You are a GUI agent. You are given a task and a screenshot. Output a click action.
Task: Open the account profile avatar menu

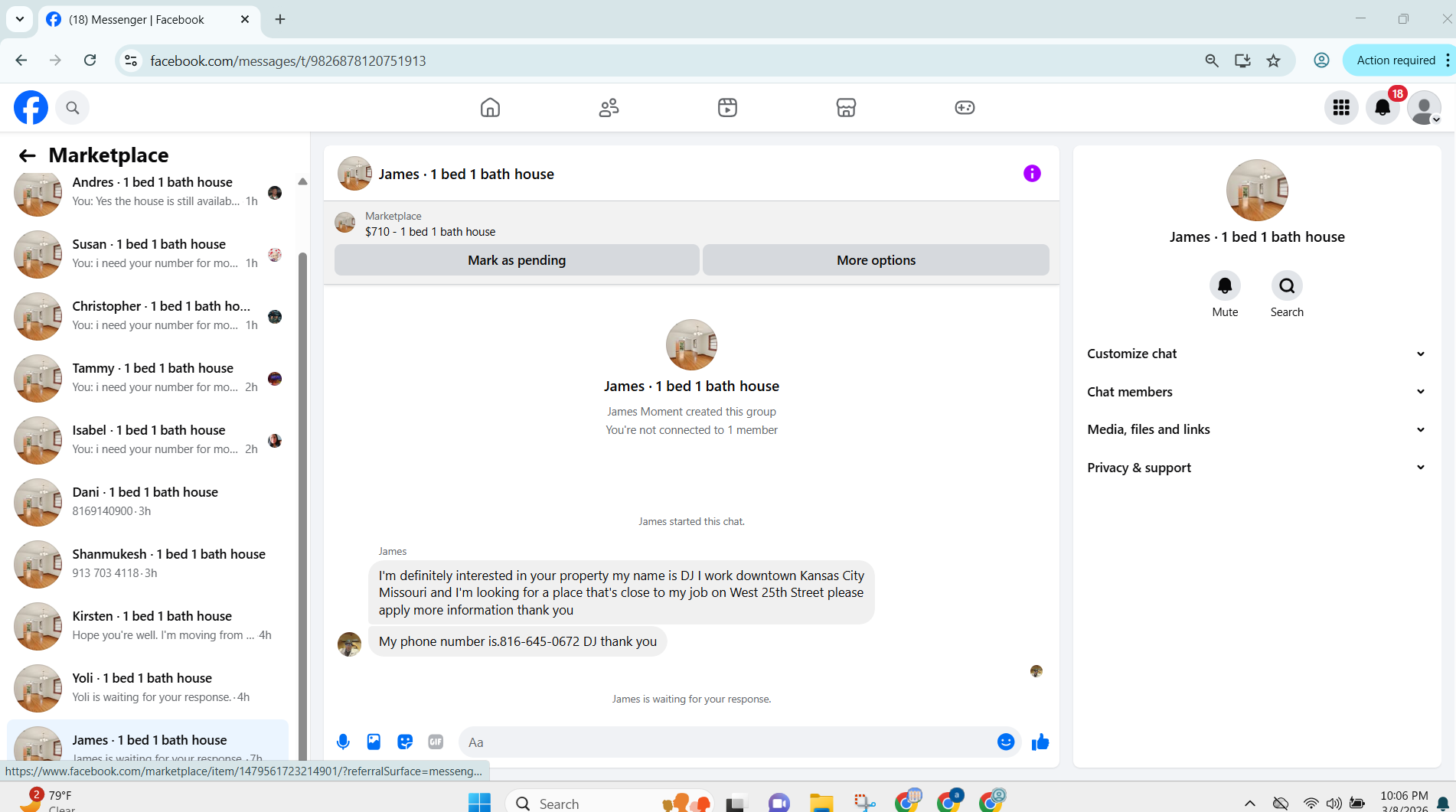coord(1425,108)
